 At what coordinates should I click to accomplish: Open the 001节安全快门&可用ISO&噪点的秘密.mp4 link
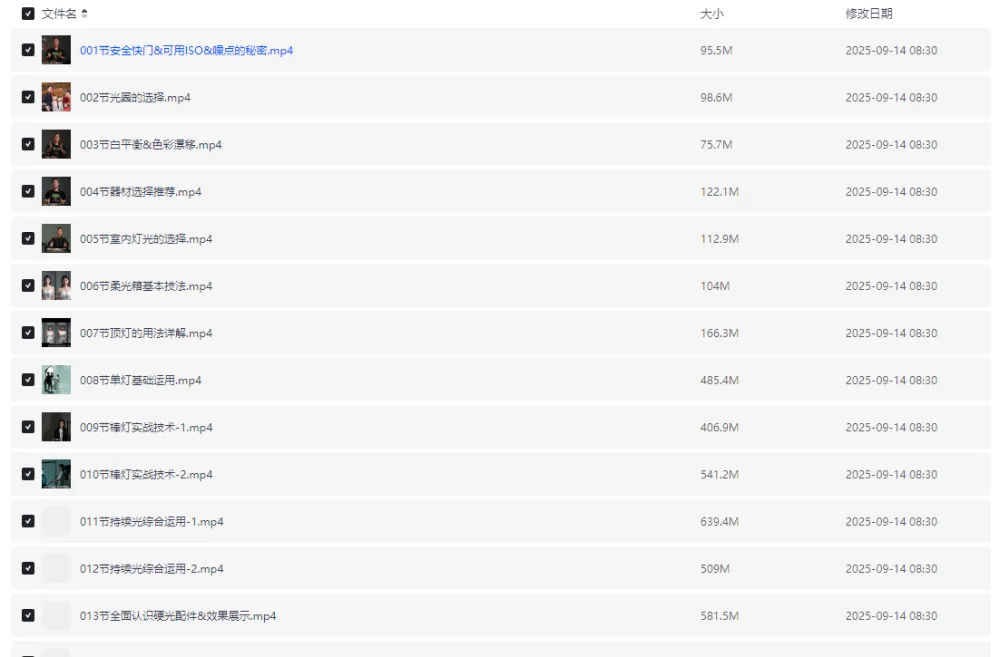coord(186,50)
